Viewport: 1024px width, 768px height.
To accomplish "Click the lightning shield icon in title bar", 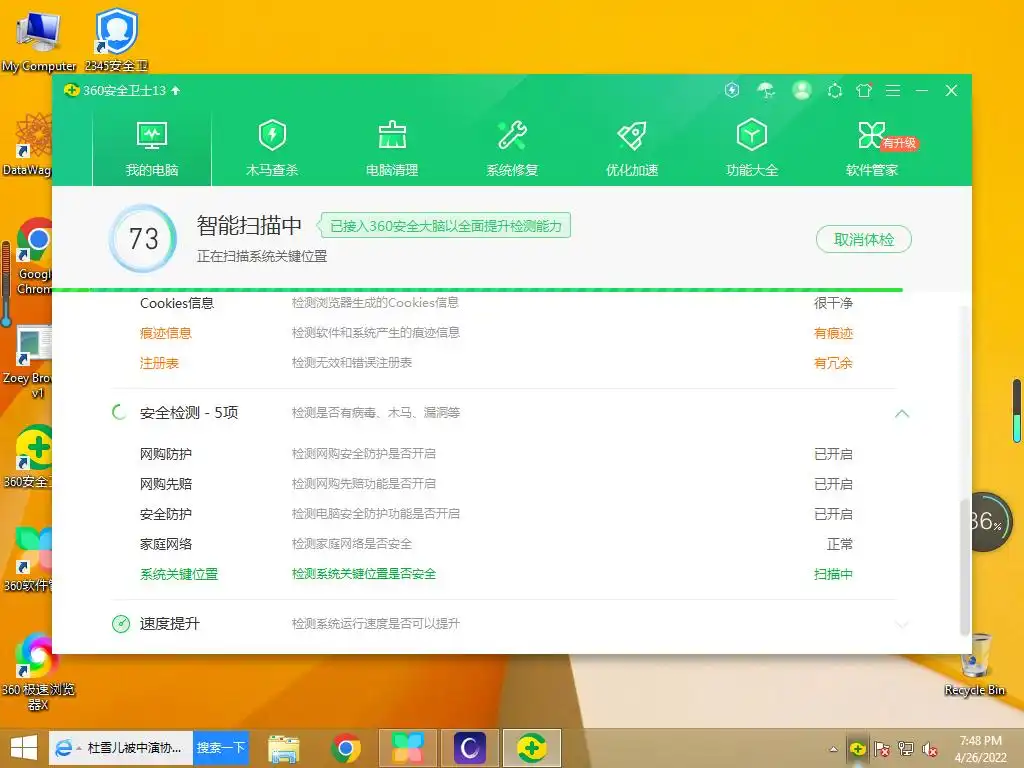I will pos(732,90).
